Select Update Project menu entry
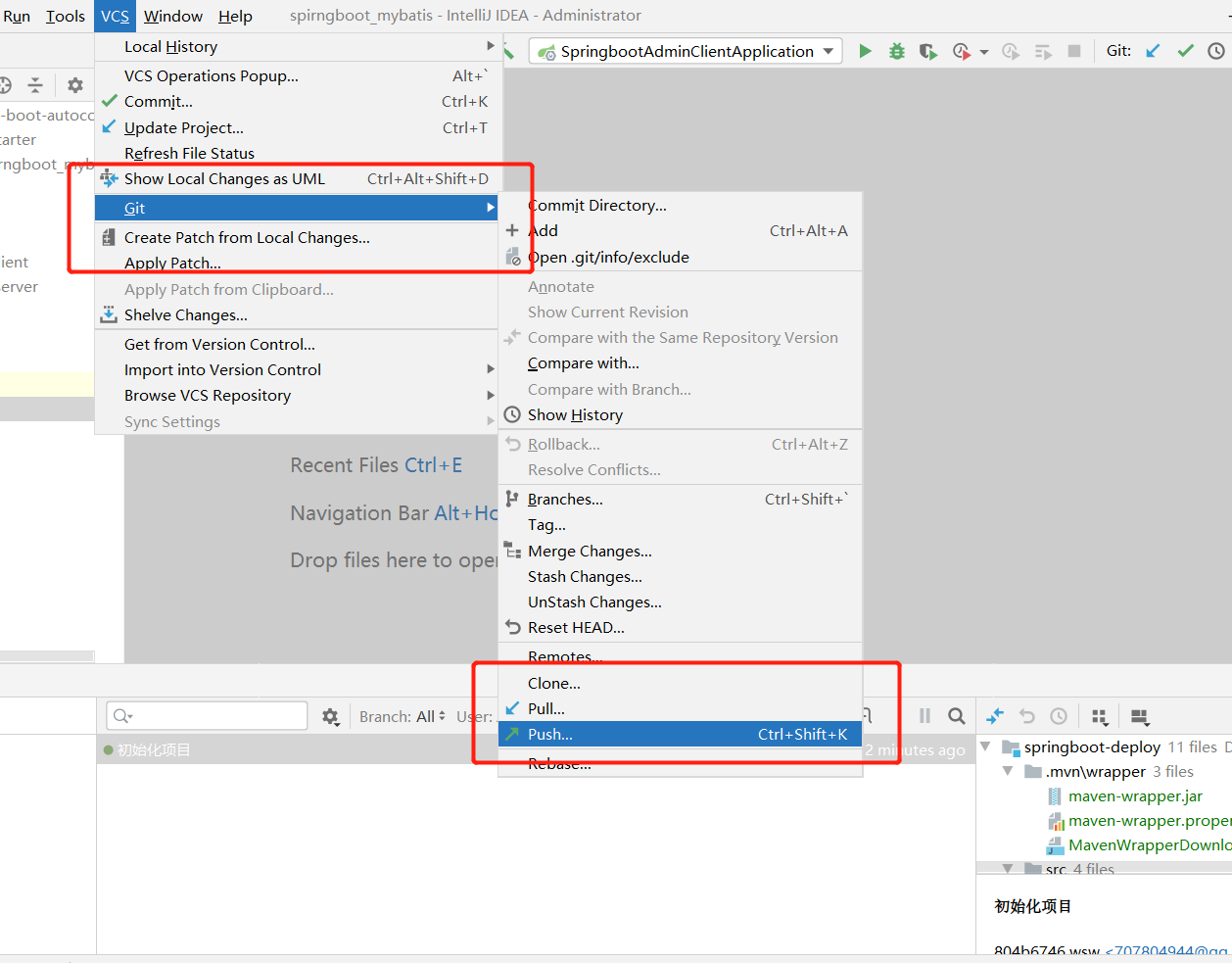The width and height of the screenshot is (1232, 963). 298,127
